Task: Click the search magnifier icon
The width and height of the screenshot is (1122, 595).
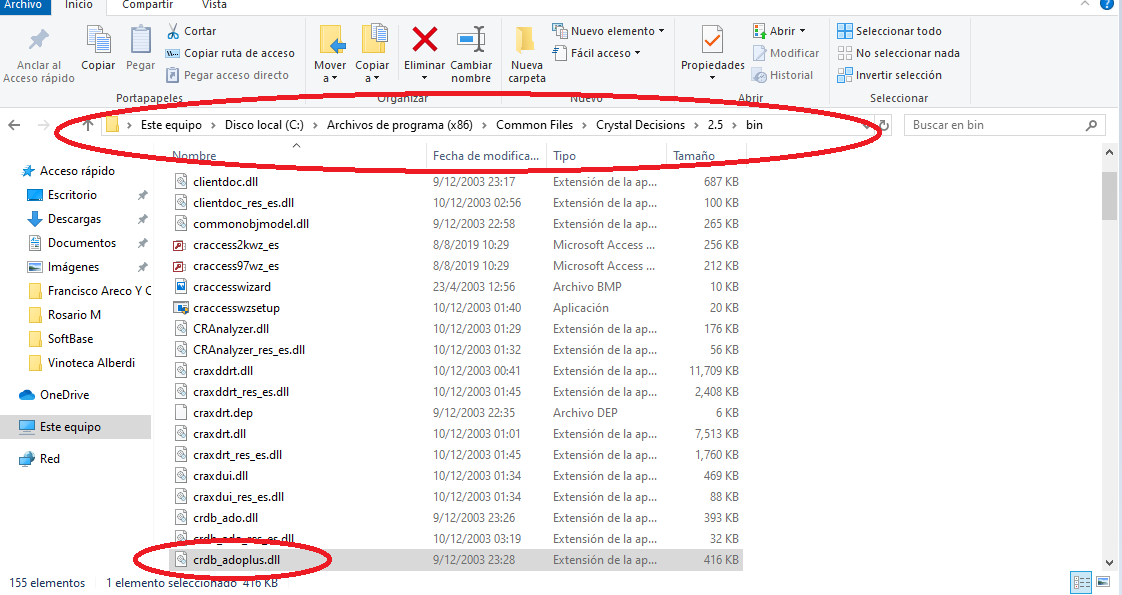Action: click(1091, 125)
